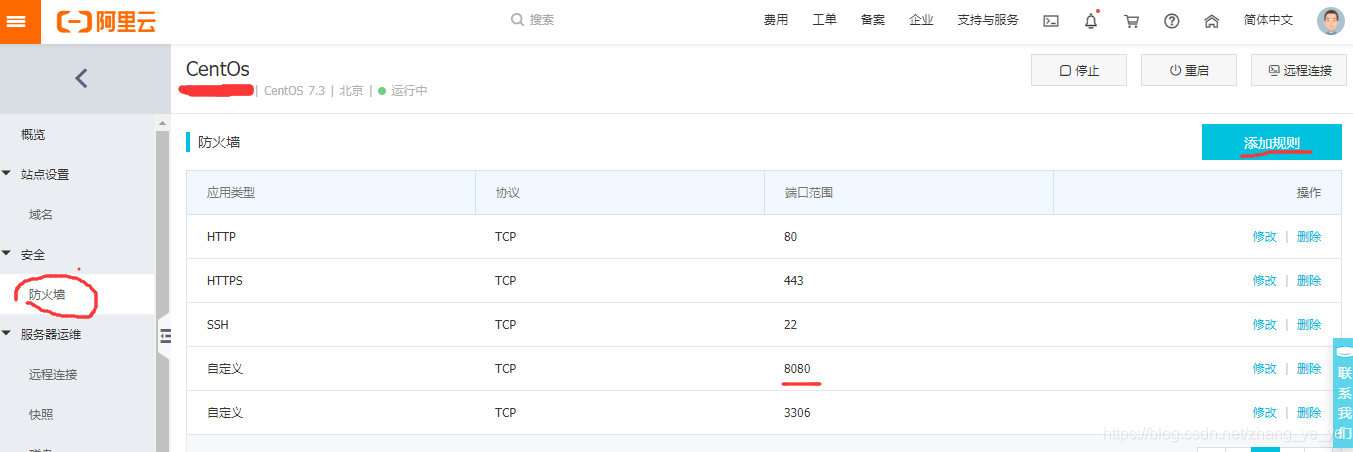Open the 企业 top menu
This screenshot has height=452, width=1353.
click(921, 20)
